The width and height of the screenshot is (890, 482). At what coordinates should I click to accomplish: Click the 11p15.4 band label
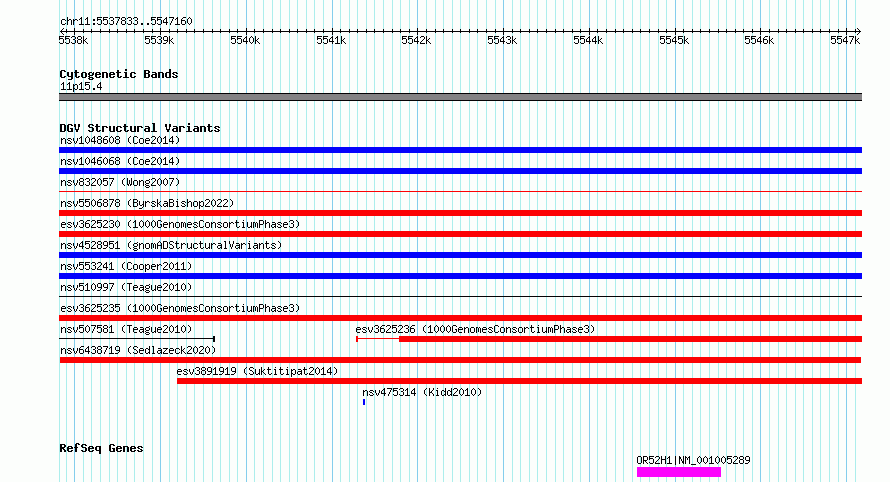(81, 86)
